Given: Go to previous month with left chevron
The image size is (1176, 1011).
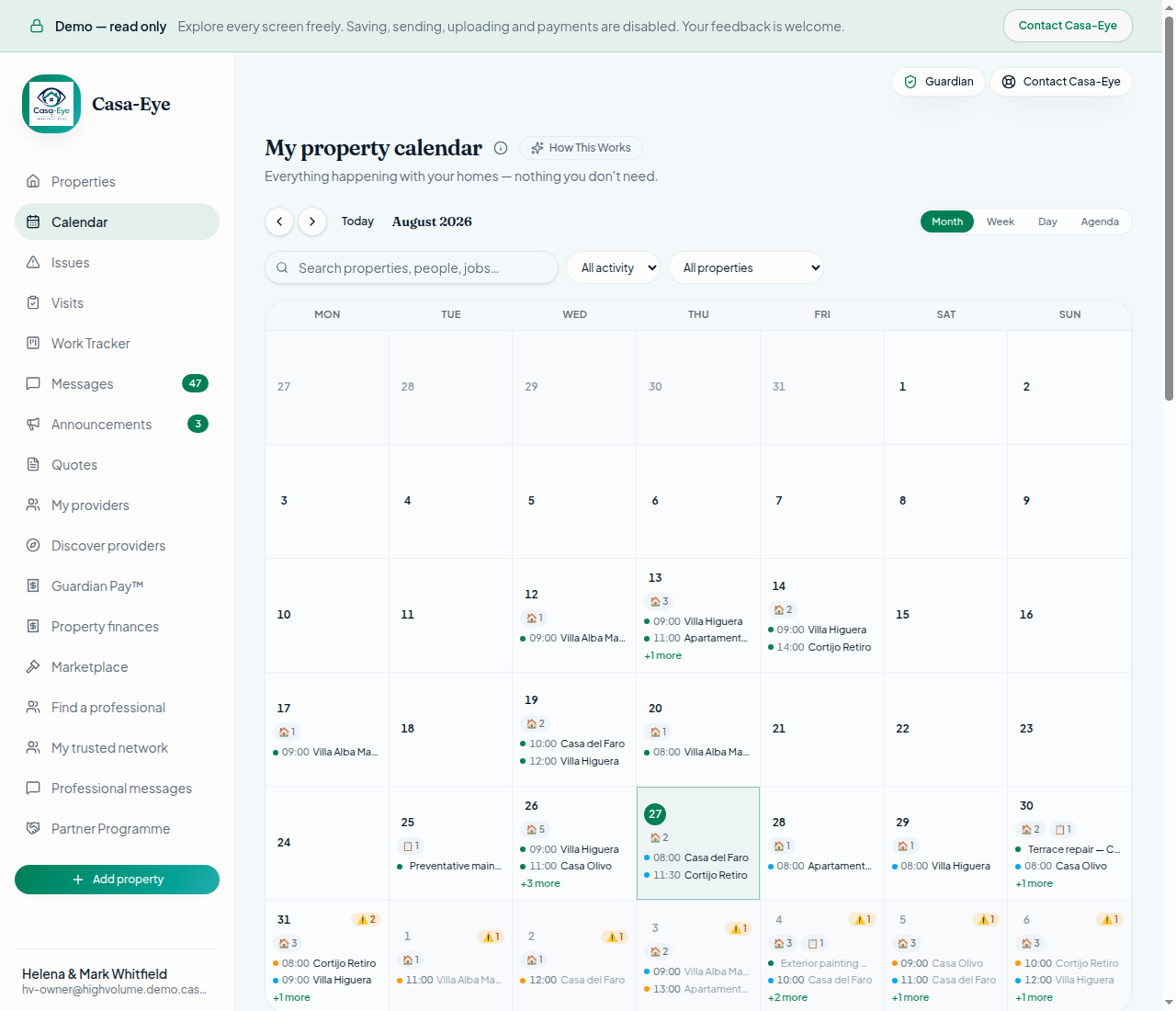Looking at the screenshot, I should tap(279, 222).
